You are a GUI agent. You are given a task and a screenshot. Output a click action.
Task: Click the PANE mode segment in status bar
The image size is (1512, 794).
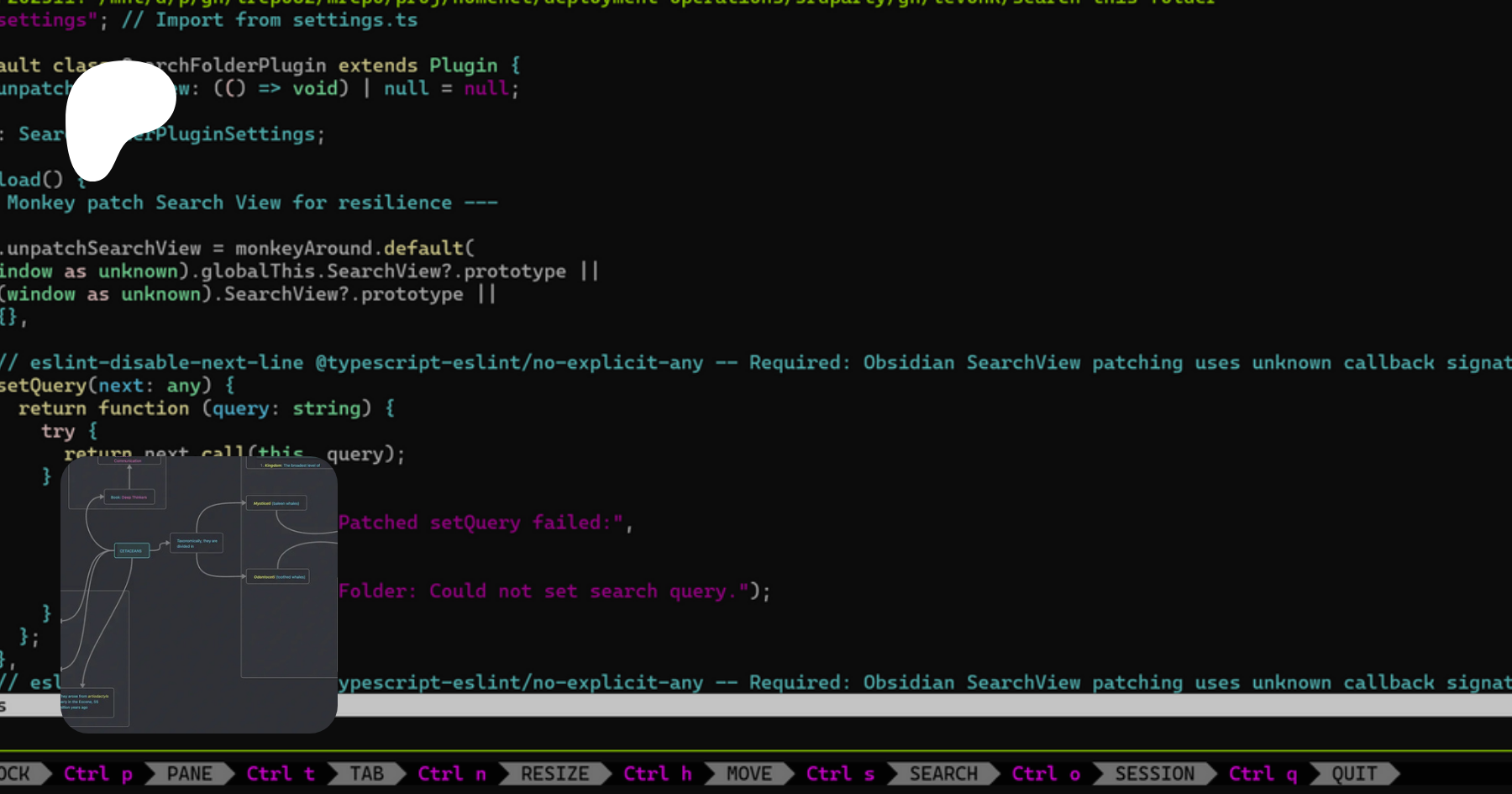tap(189, 773)
